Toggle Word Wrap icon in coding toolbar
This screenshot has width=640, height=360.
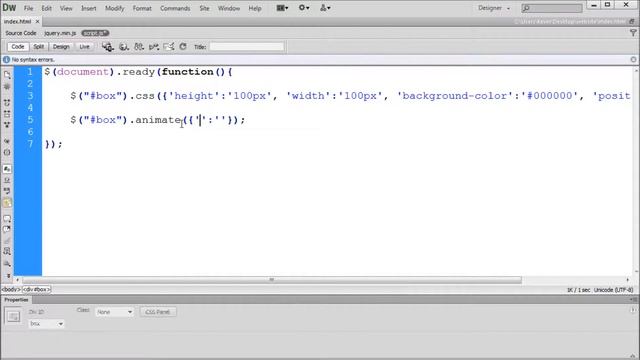tap(7, 191)
